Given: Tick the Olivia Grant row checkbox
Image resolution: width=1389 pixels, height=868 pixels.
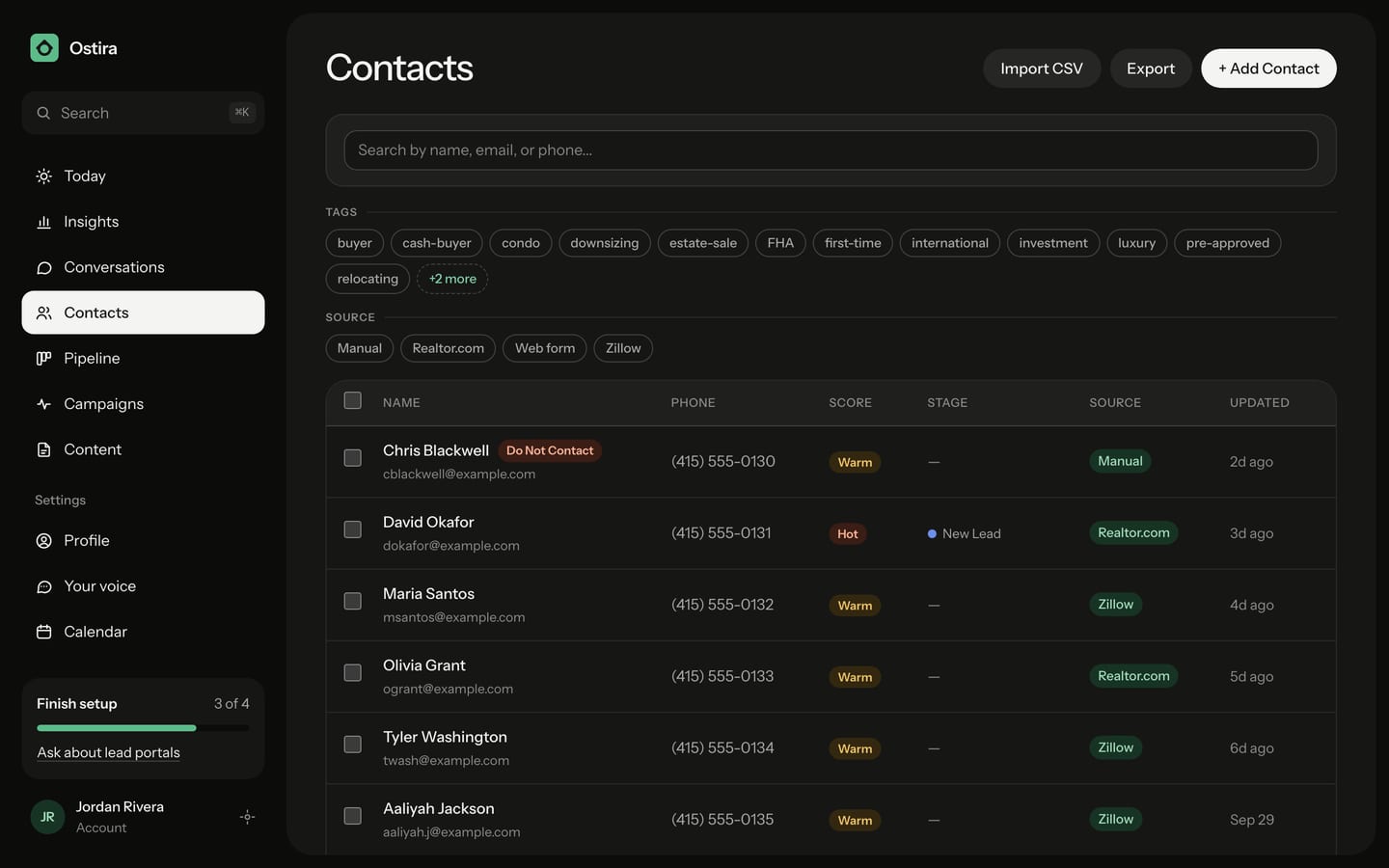Looking at the screenshot, I should coord(353,672).
